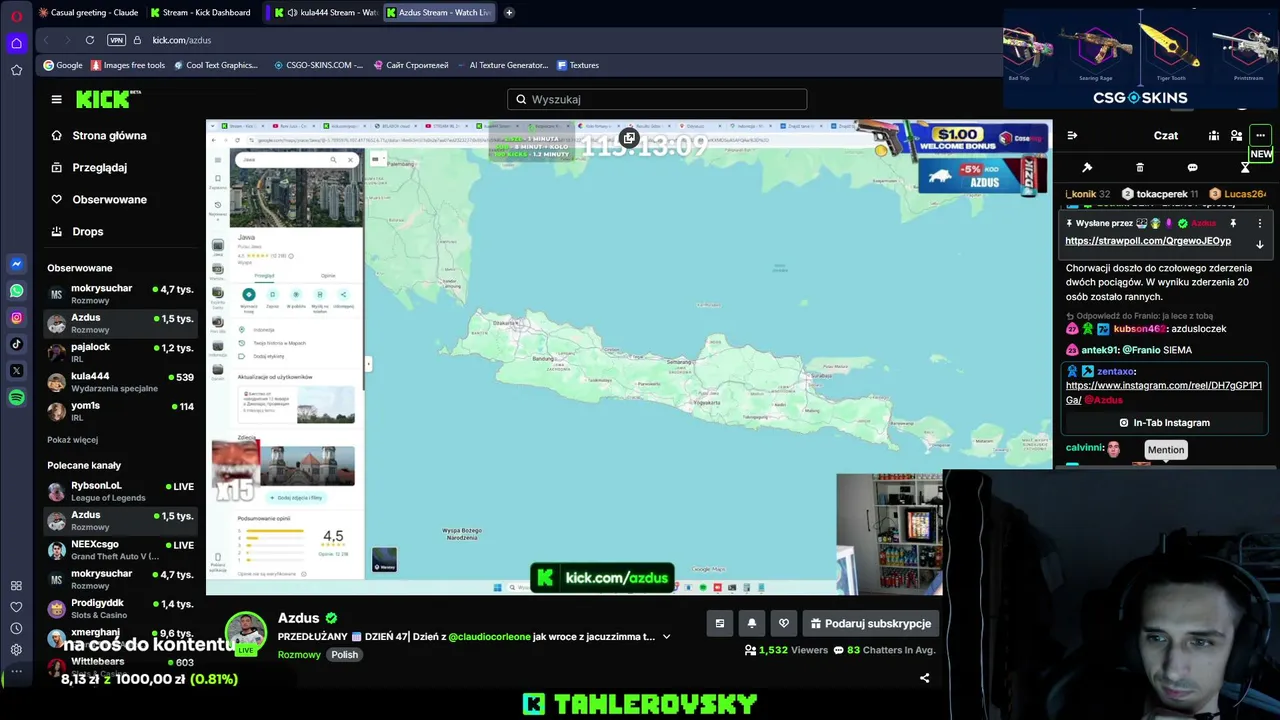Open Strona główna in the sidebar
This screenshot has height=720, width=1280.
pos(98,135)
